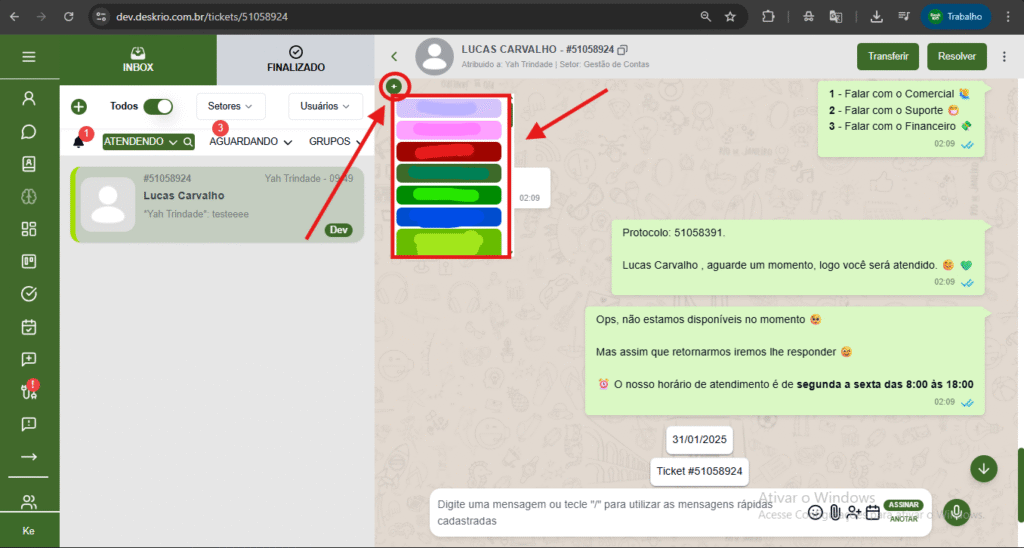Toggle the ASSINAR signature option
1024x548 pixels.
pyautogui.click(x=904, y=505)
